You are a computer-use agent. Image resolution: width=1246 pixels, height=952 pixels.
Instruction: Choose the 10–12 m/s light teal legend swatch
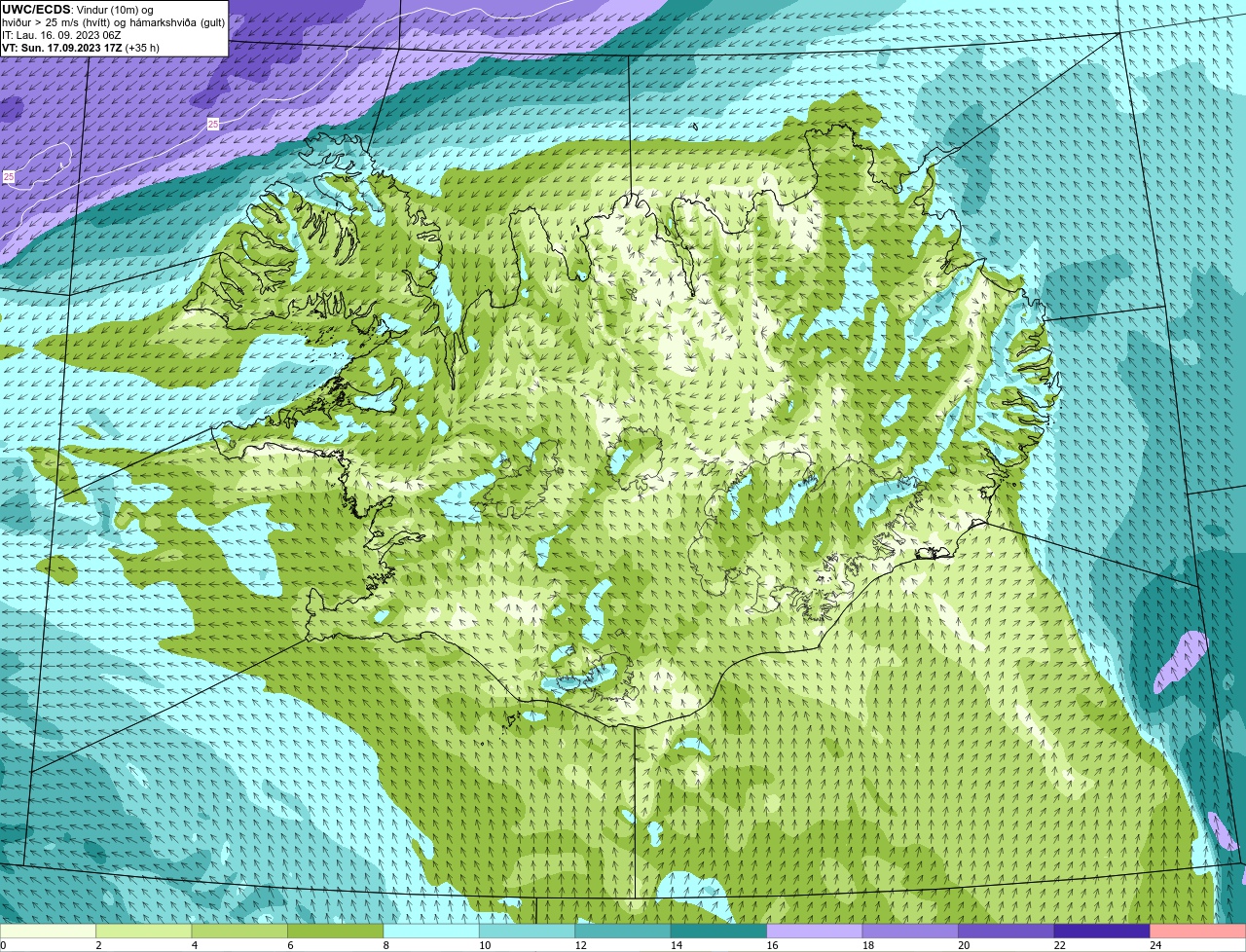[x=528, y=931]
